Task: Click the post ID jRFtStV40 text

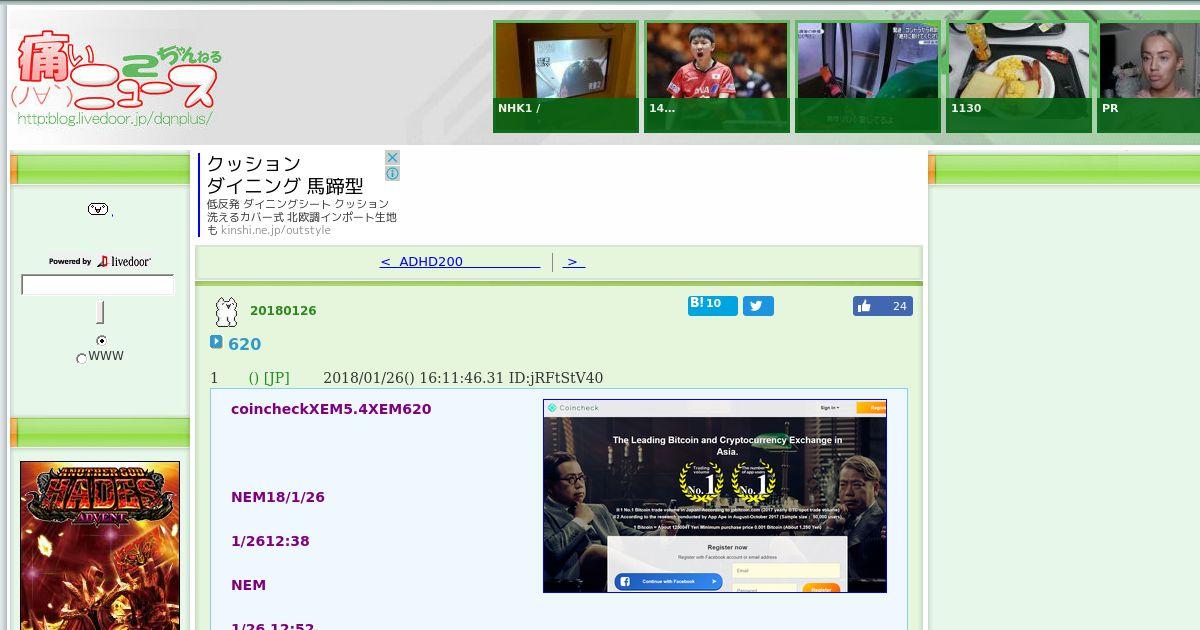Action: pos(556,378)
